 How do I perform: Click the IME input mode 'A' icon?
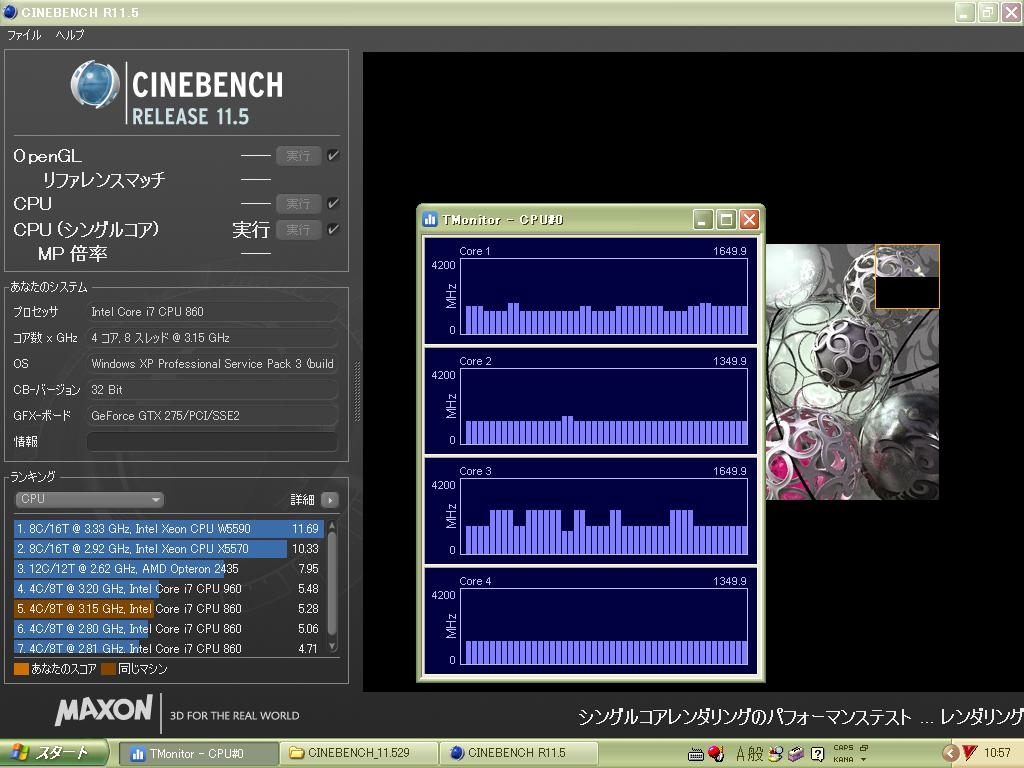click(x=742, y=753)
